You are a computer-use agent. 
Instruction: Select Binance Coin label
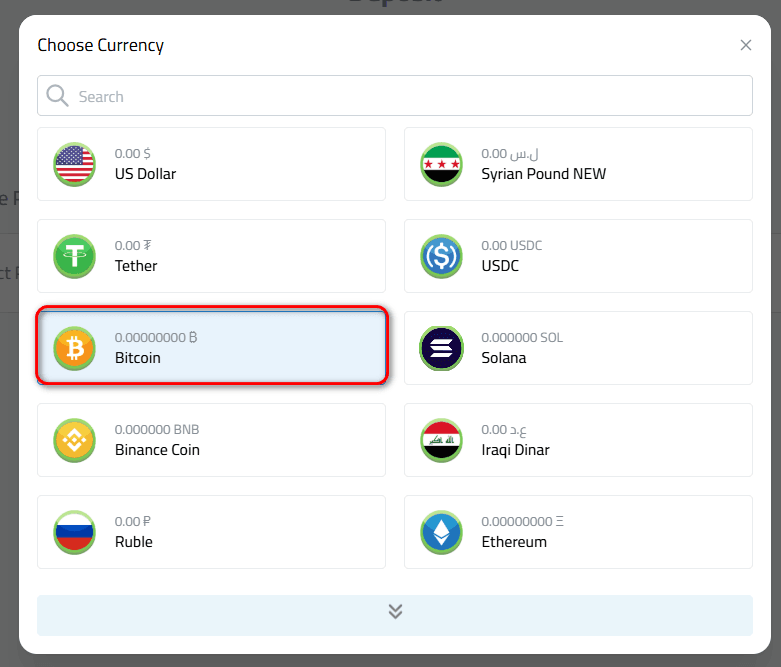tap(157, 450)
